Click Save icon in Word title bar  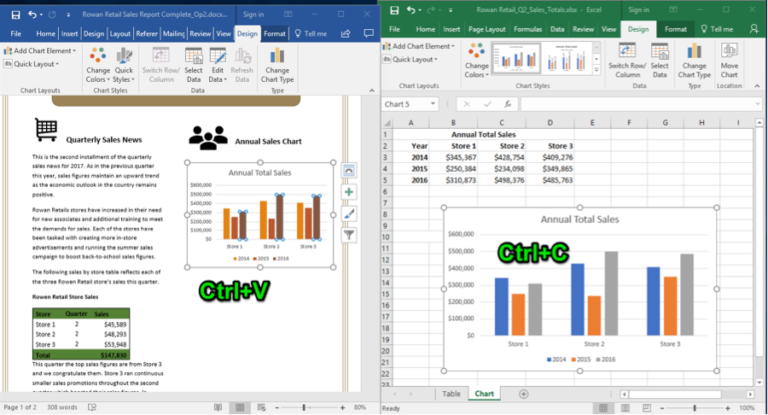(16, 15)
